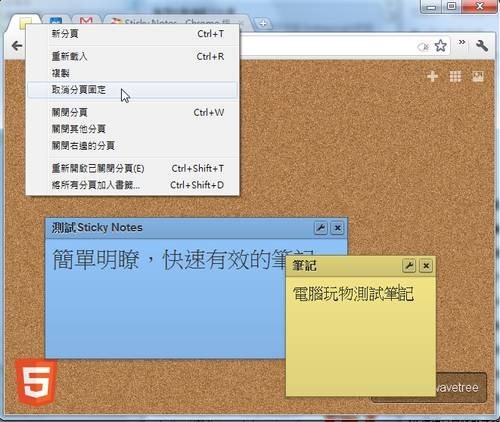Bookmark the page with the star icon
Image resolution: width=500 pixels, height=422 pixels.
pos(441,46)
